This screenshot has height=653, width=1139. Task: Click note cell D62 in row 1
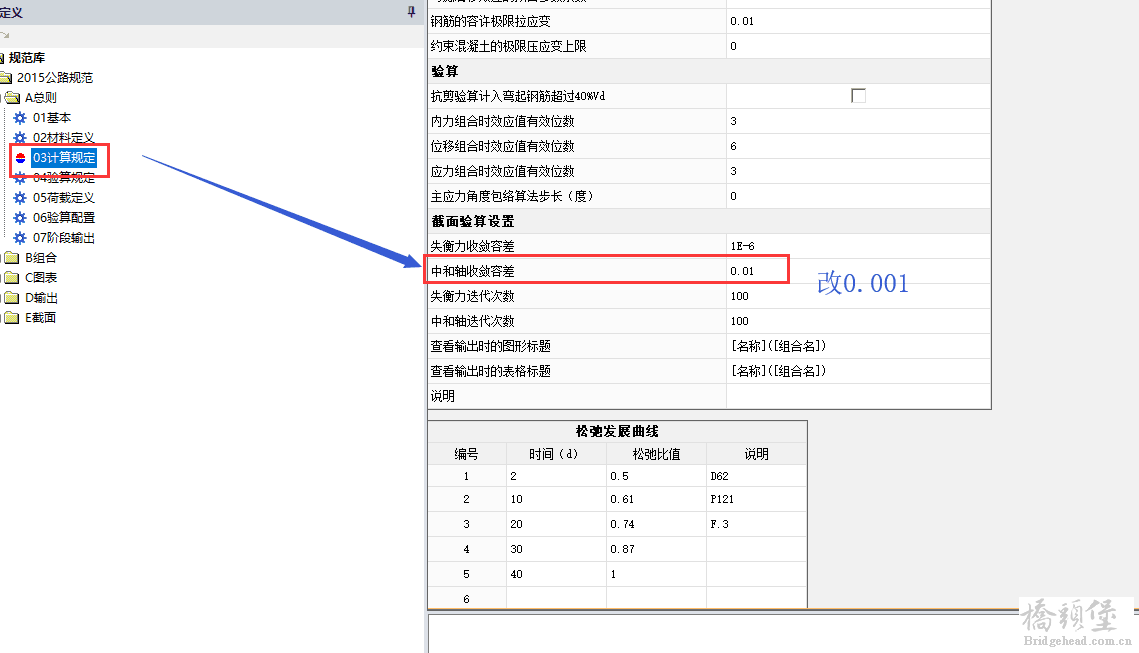pyautogui.click(x=756, y=476)
